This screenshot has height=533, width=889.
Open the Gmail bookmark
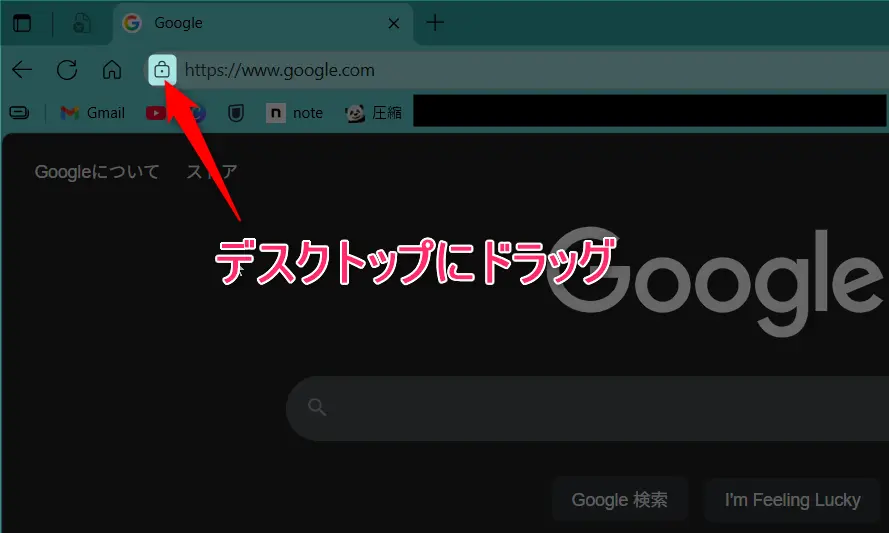(x=93, y=113)
